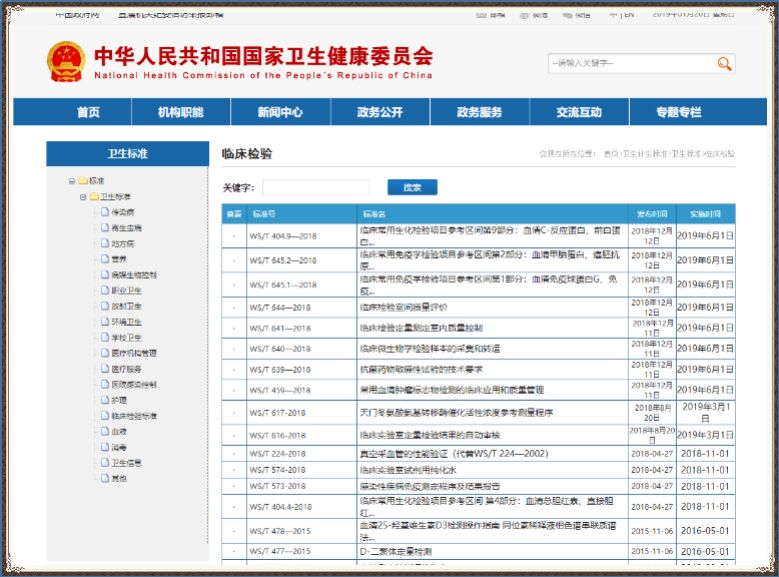Select 职业卫生 in the standards tree
The image size is (779, 577).
coord(126,290)
